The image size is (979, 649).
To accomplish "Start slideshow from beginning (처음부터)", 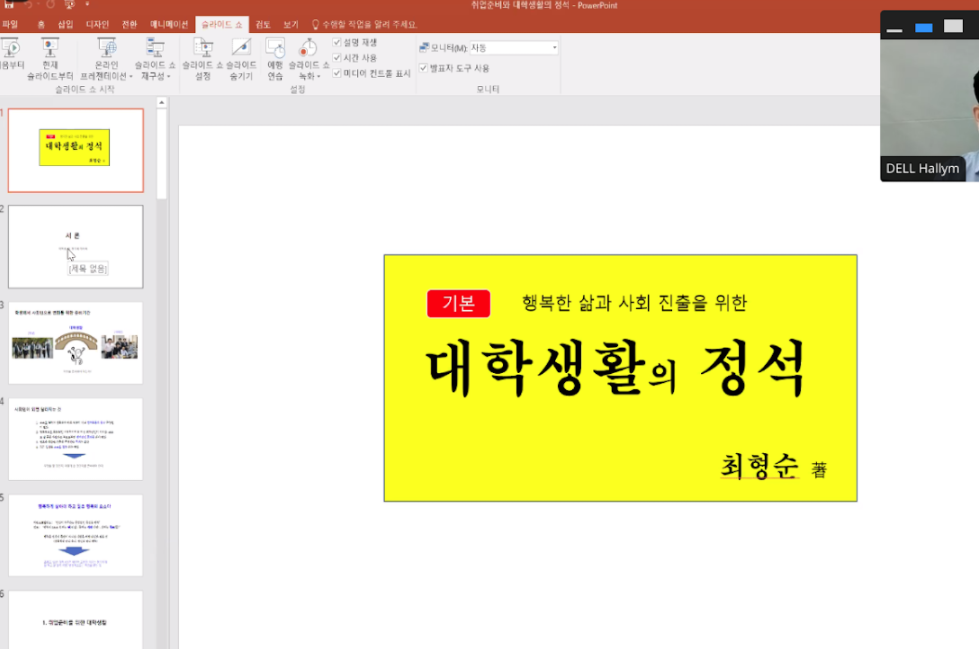I will pyautogui.click(x=10, y=56).
